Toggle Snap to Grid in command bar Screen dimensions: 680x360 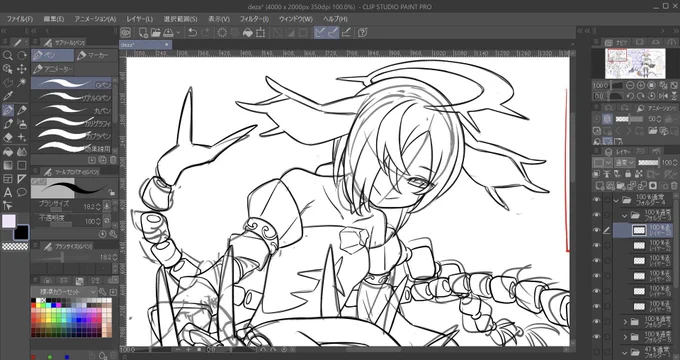tap(346, 33)
